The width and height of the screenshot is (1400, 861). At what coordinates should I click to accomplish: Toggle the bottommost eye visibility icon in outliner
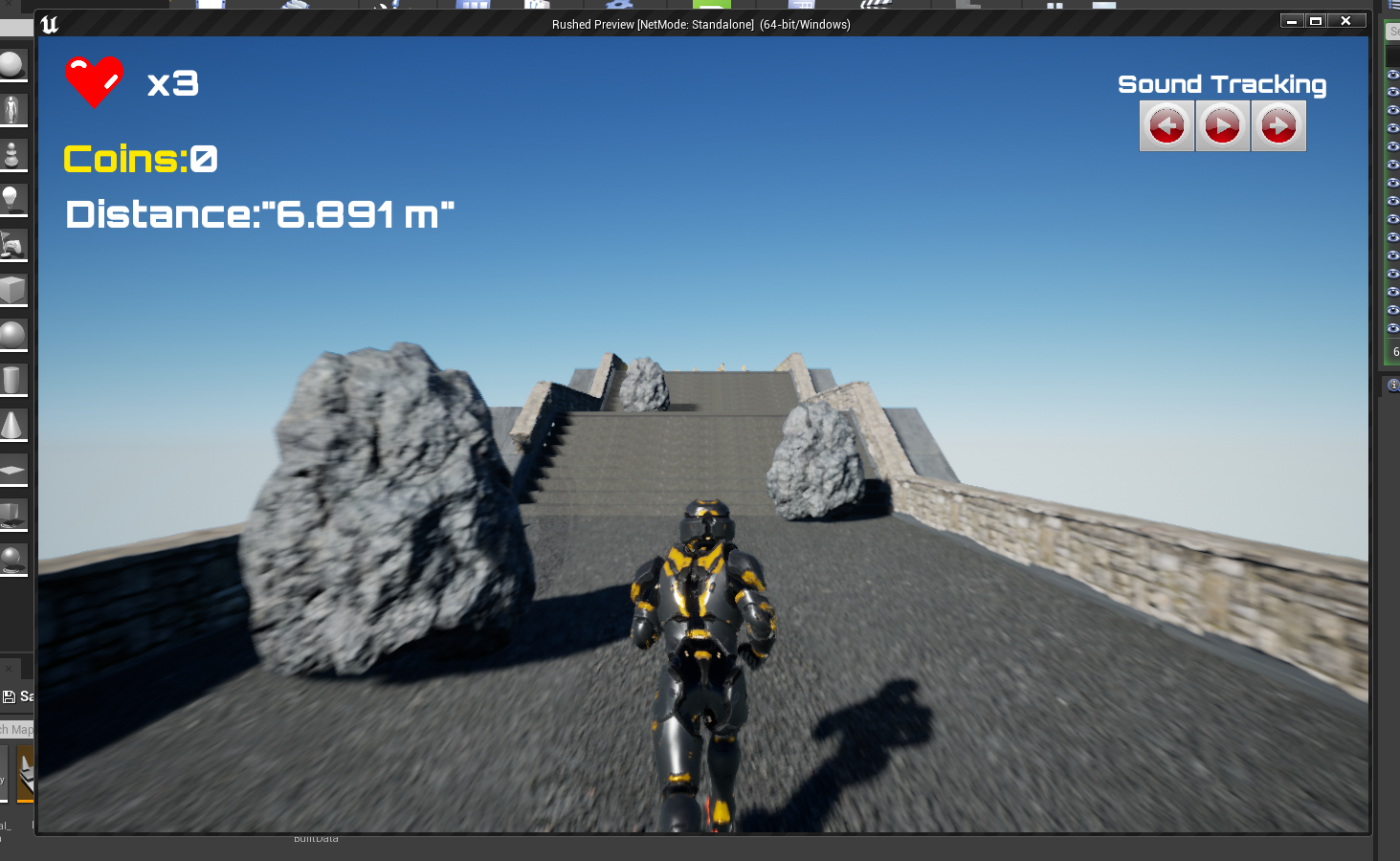tap(1393, 328)
